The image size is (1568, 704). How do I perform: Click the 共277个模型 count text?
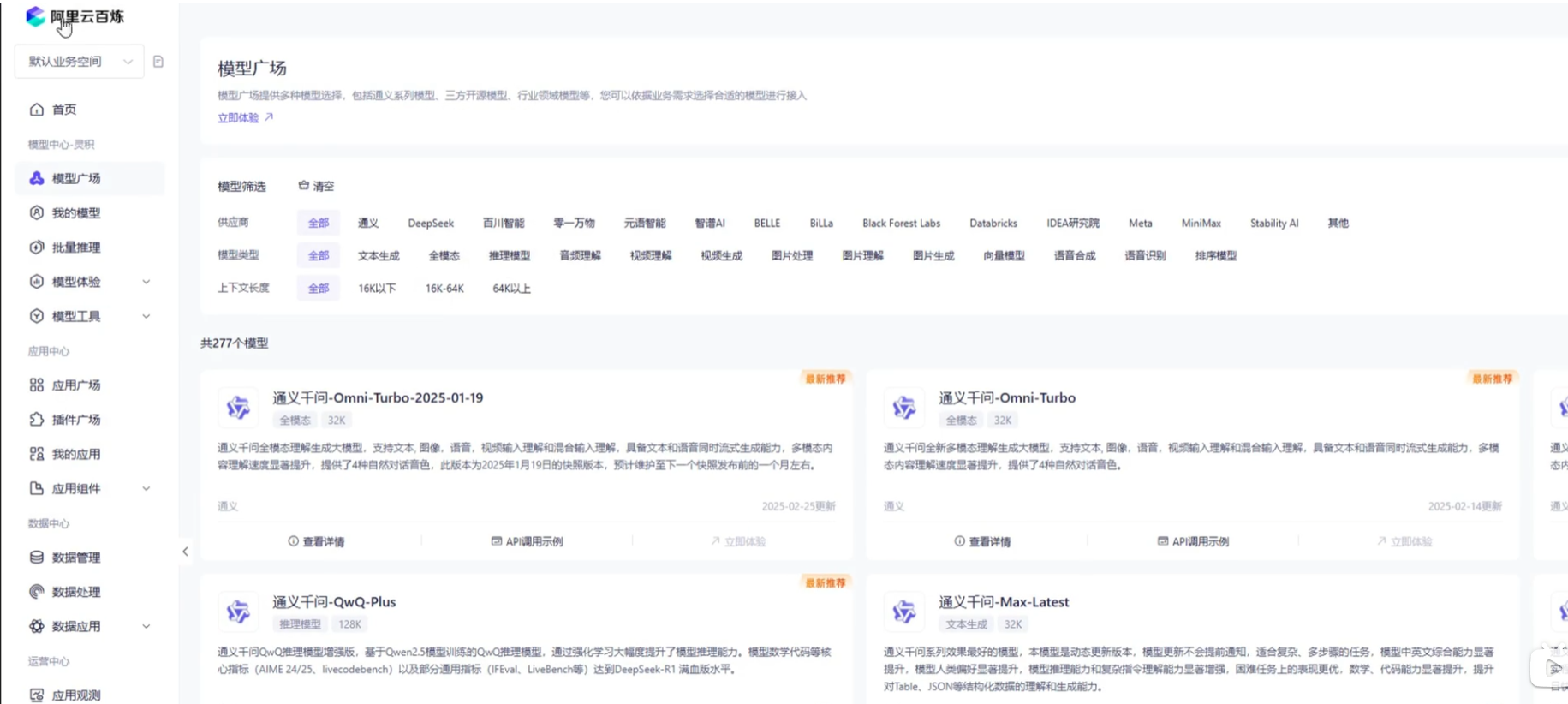coord(235,343)
